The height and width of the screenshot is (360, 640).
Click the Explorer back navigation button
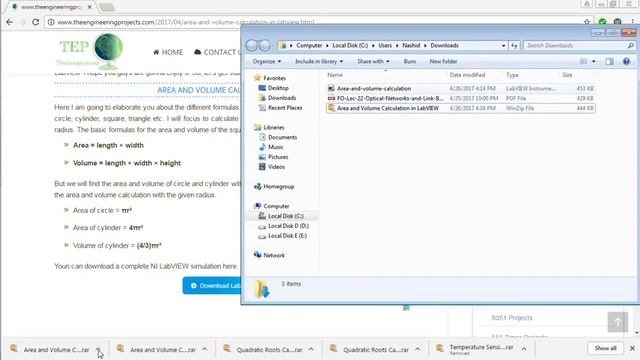click(x=251, y=45)
